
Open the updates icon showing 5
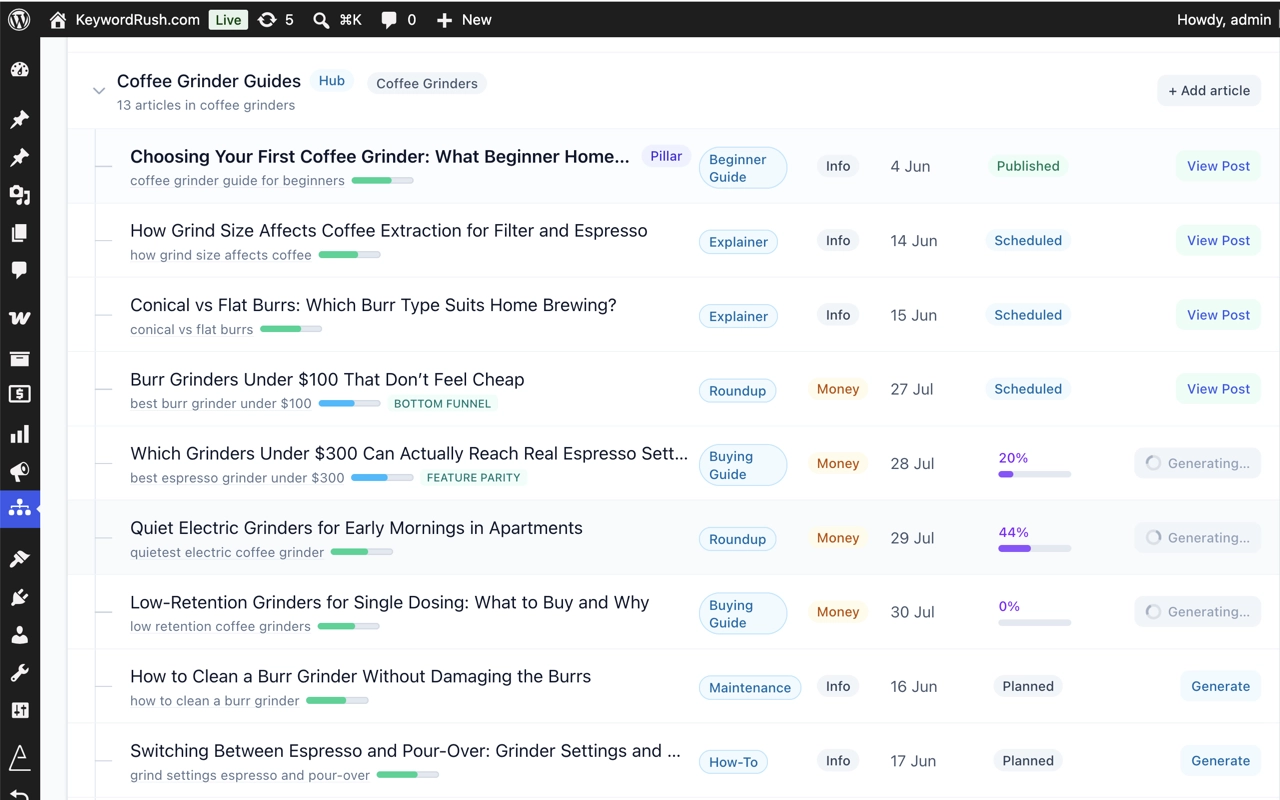pos(275,20)
